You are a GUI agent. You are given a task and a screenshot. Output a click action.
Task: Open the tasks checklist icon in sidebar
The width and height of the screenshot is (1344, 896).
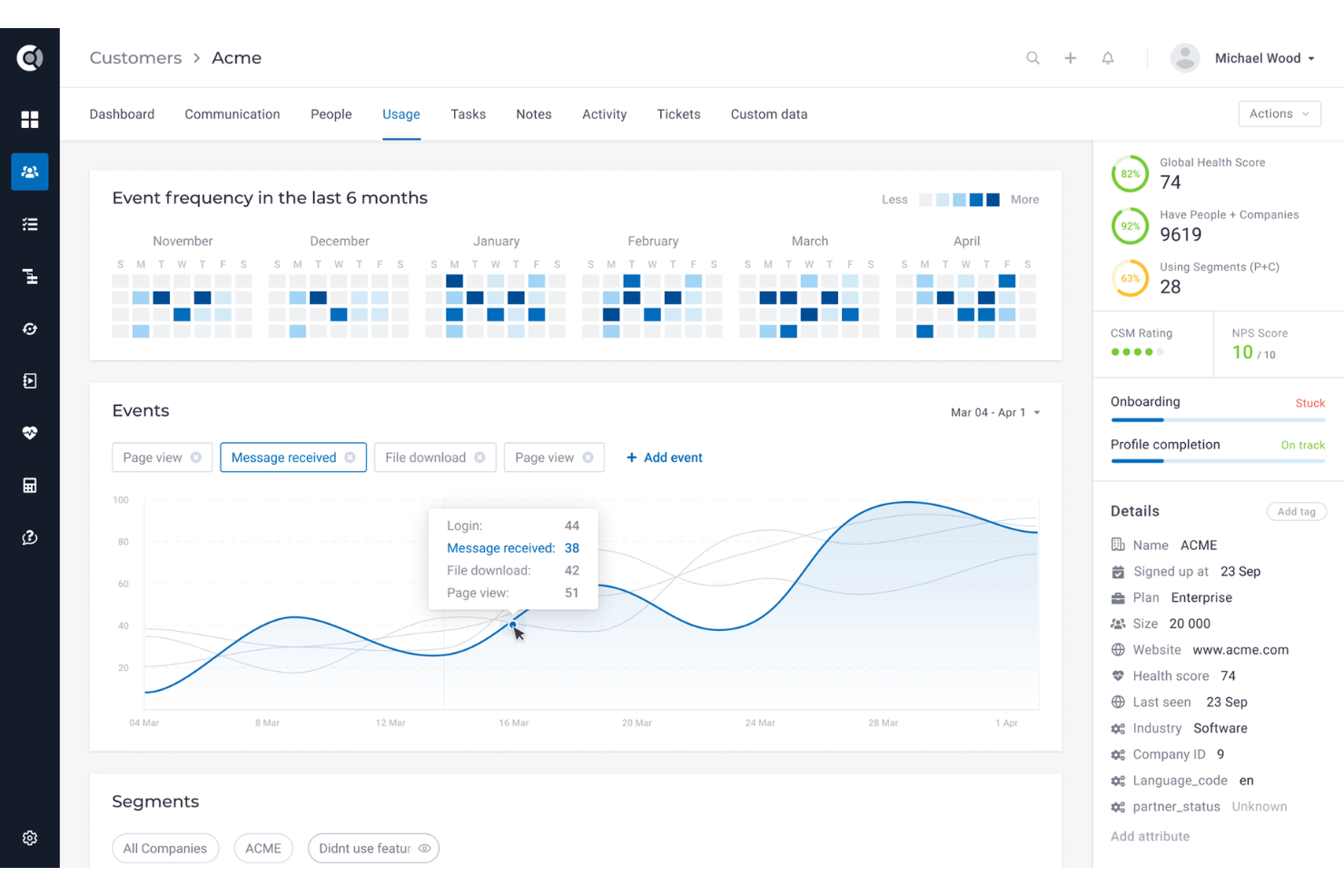coord(30,223)
